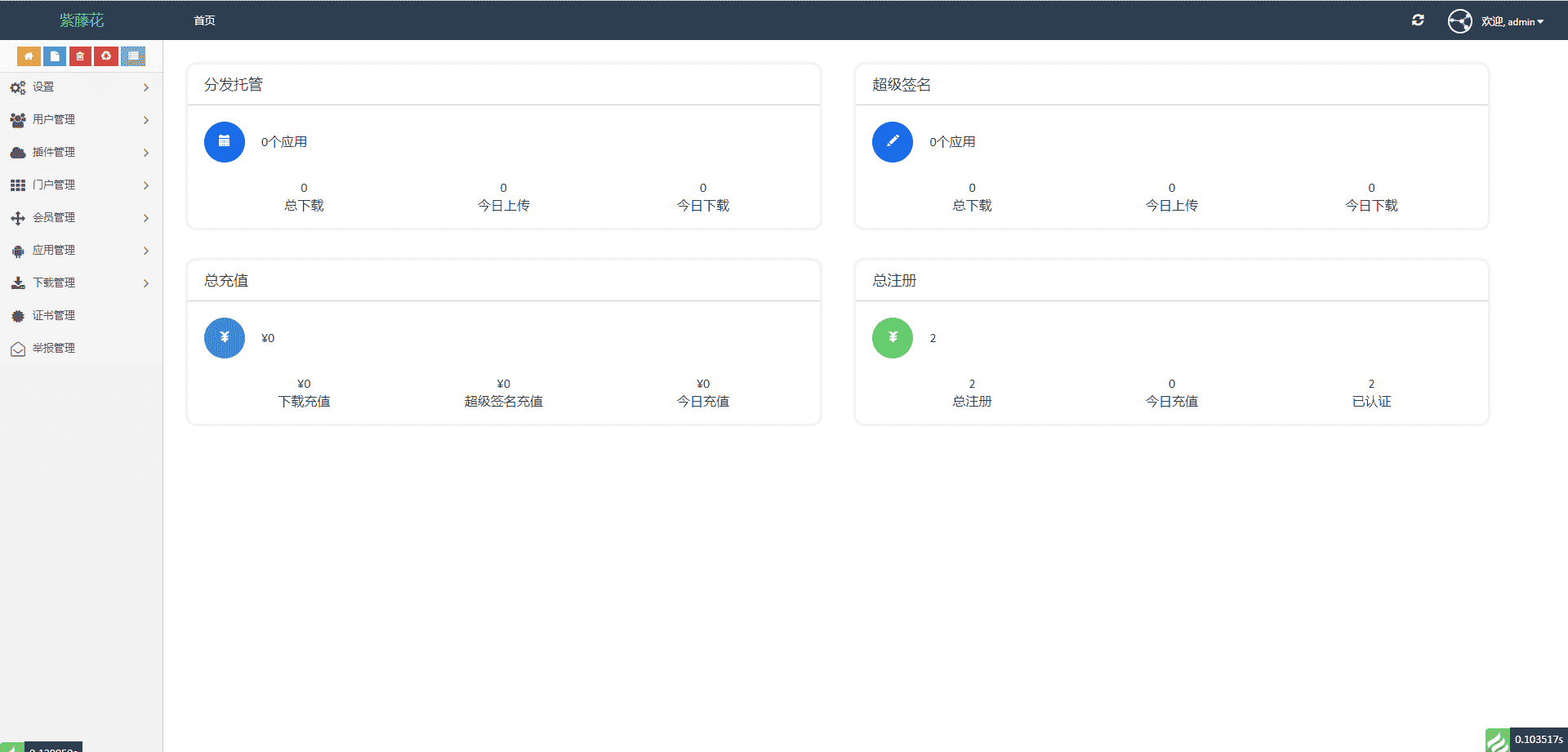Click the grid icon beside 门户管理
The image size is (1568, 752).
[18, 185]
